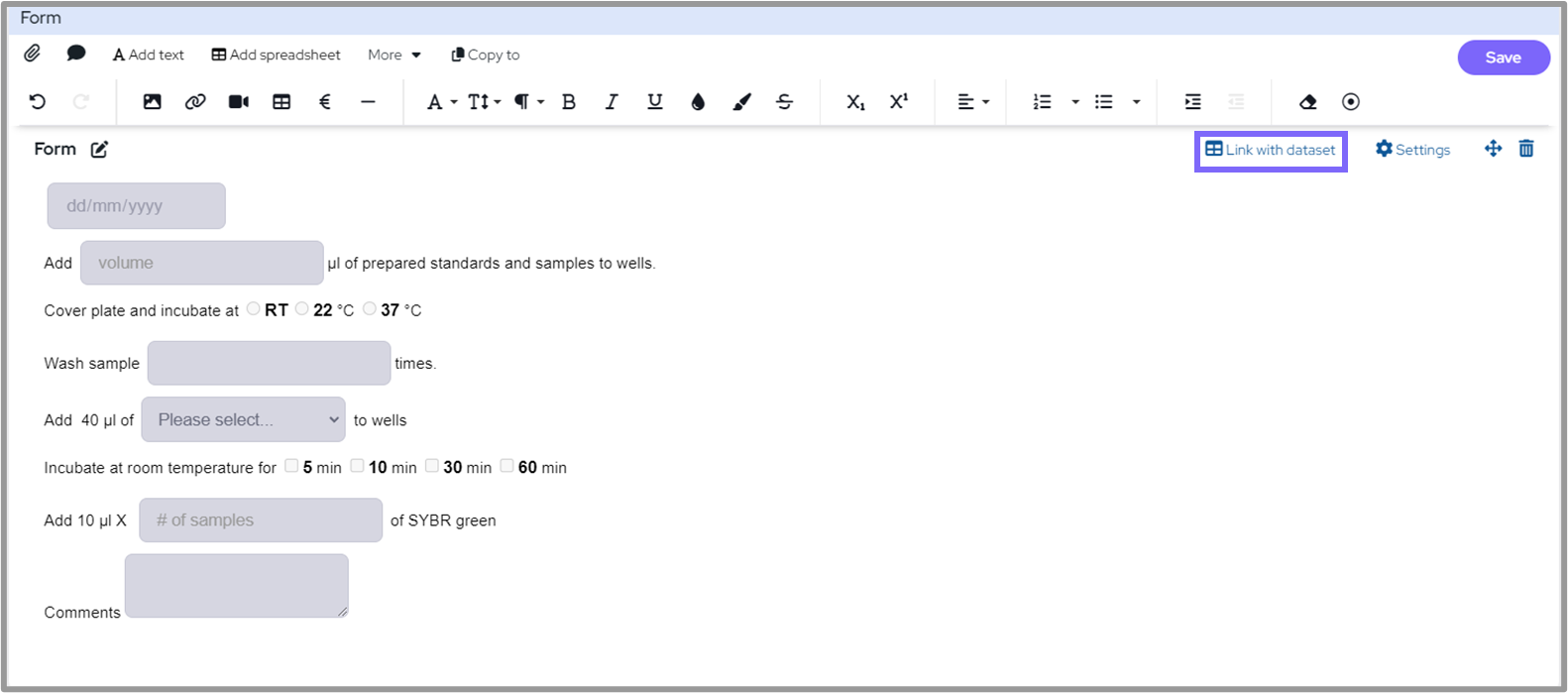Click the Link with dataset link
1568x693 pixels.
coord(1270,150)
